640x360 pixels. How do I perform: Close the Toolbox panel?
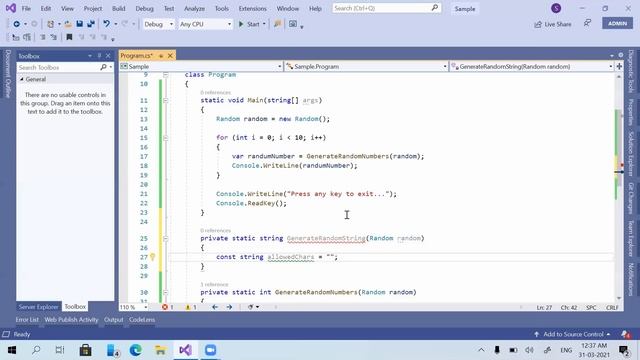pos(108,56)
